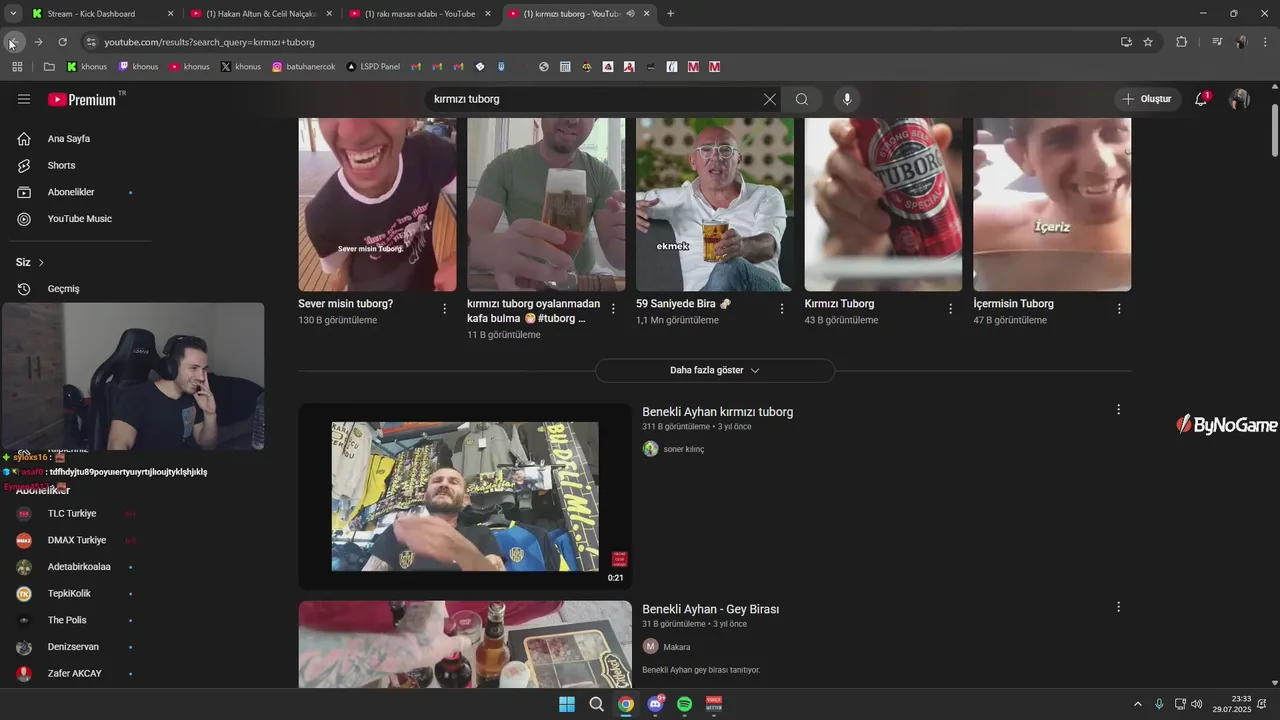Open the volume icon in system tray
Image resolution: width=1280 pixels, height=720 pixels.
[1197, 704]
